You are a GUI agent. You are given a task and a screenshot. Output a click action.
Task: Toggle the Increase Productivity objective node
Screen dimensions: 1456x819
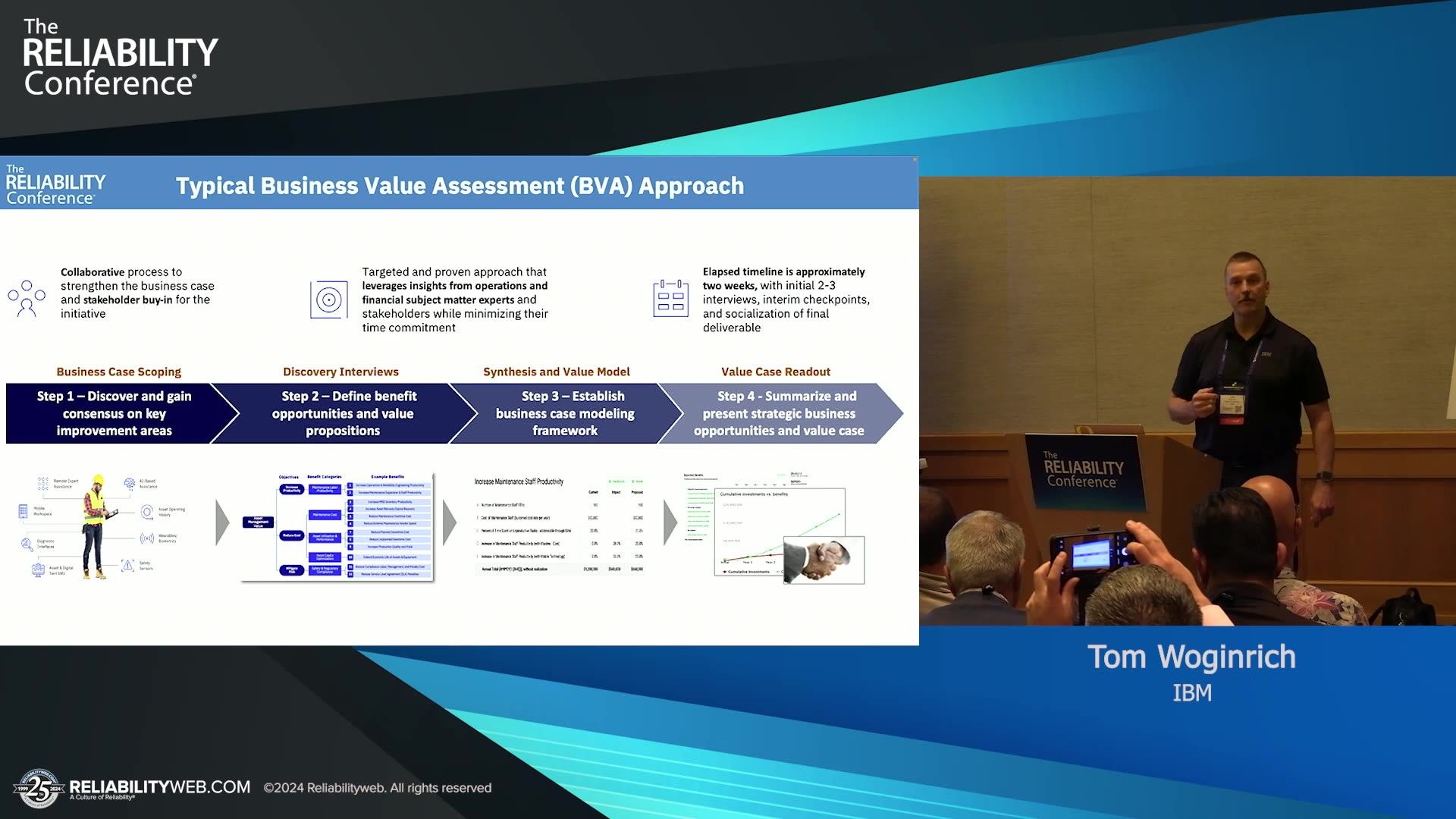(x=293, y=489)
